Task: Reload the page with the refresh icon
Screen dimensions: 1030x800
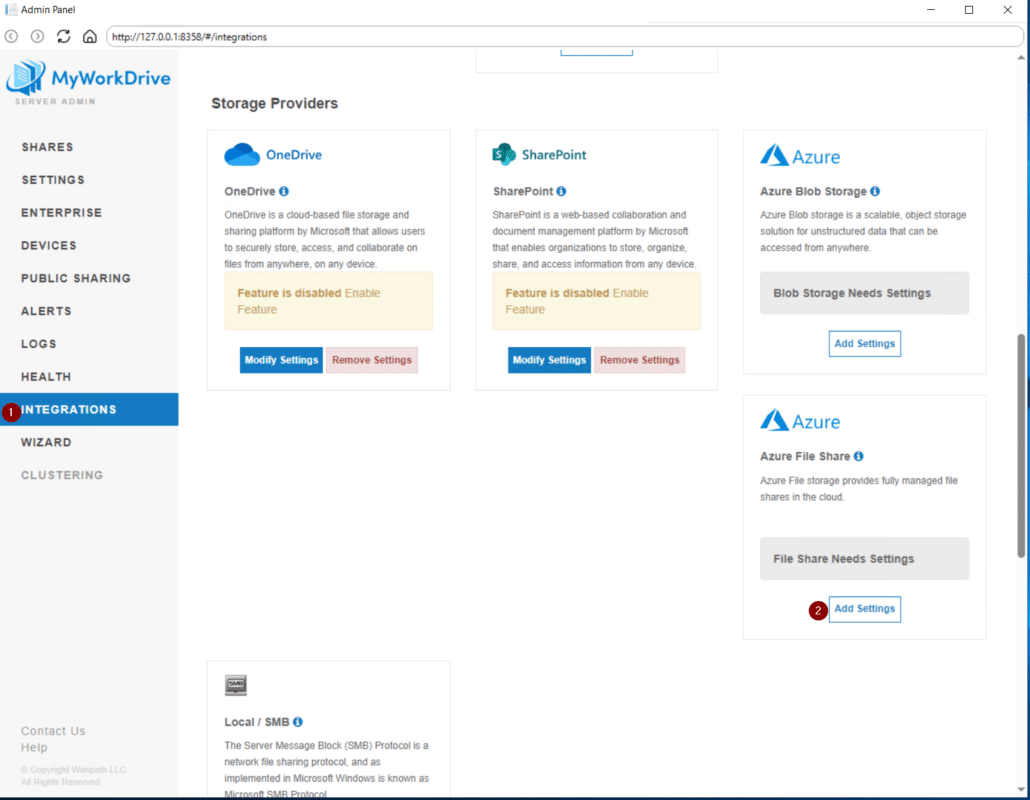Action: coord(64,37)
